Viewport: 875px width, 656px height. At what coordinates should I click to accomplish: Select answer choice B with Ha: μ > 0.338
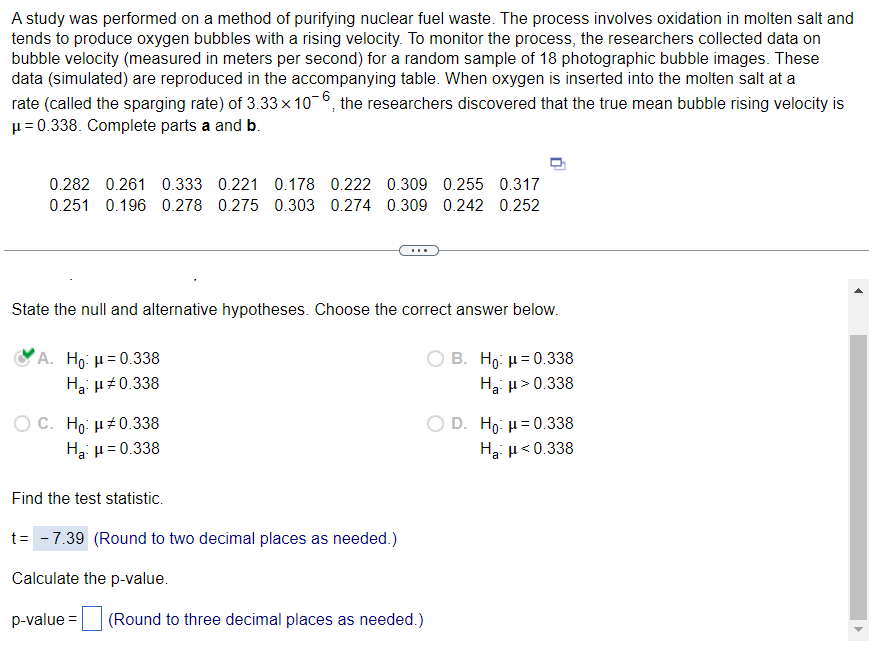pyautogui.click(x=437, y=358)
